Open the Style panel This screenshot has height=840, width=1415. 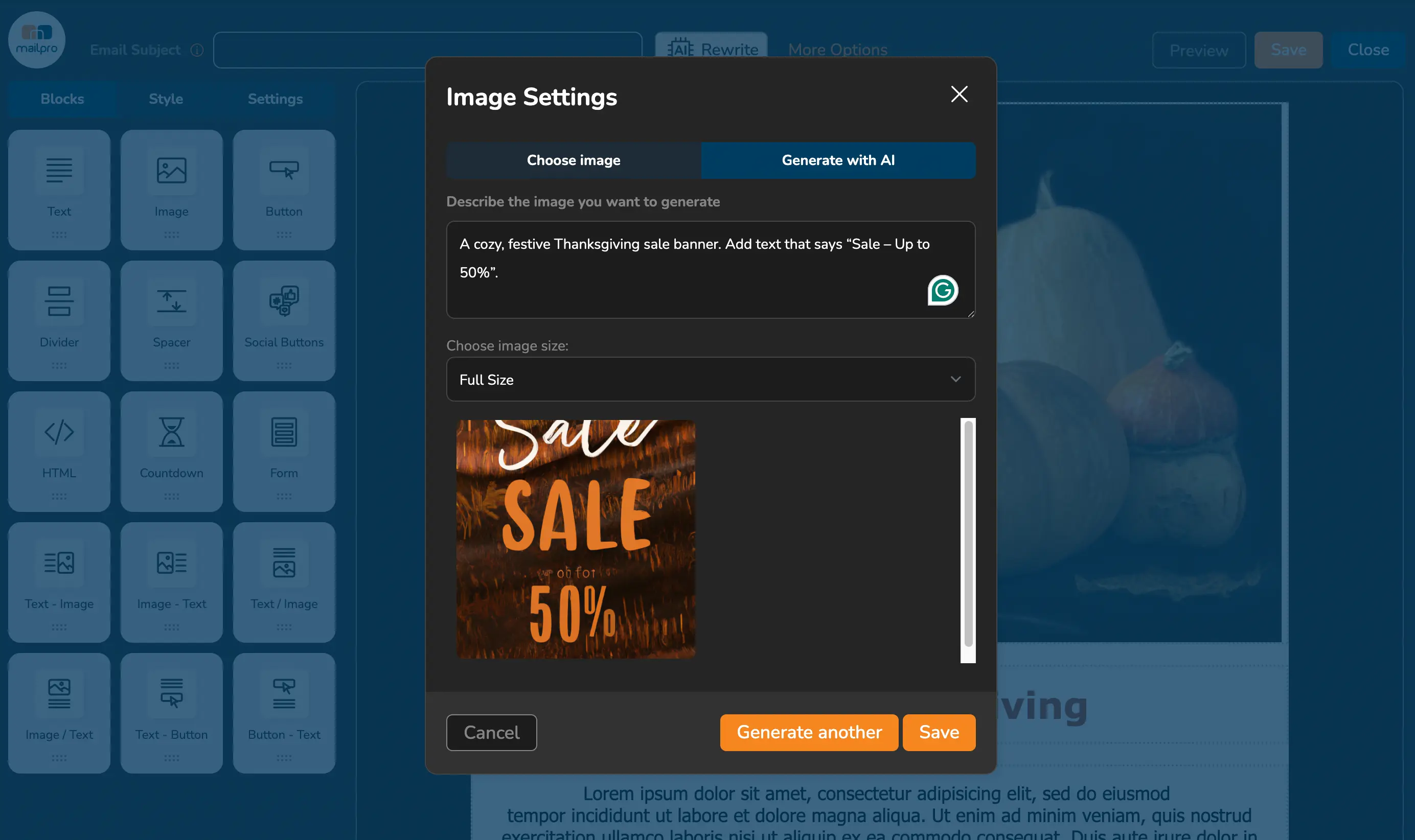[165, 99]
